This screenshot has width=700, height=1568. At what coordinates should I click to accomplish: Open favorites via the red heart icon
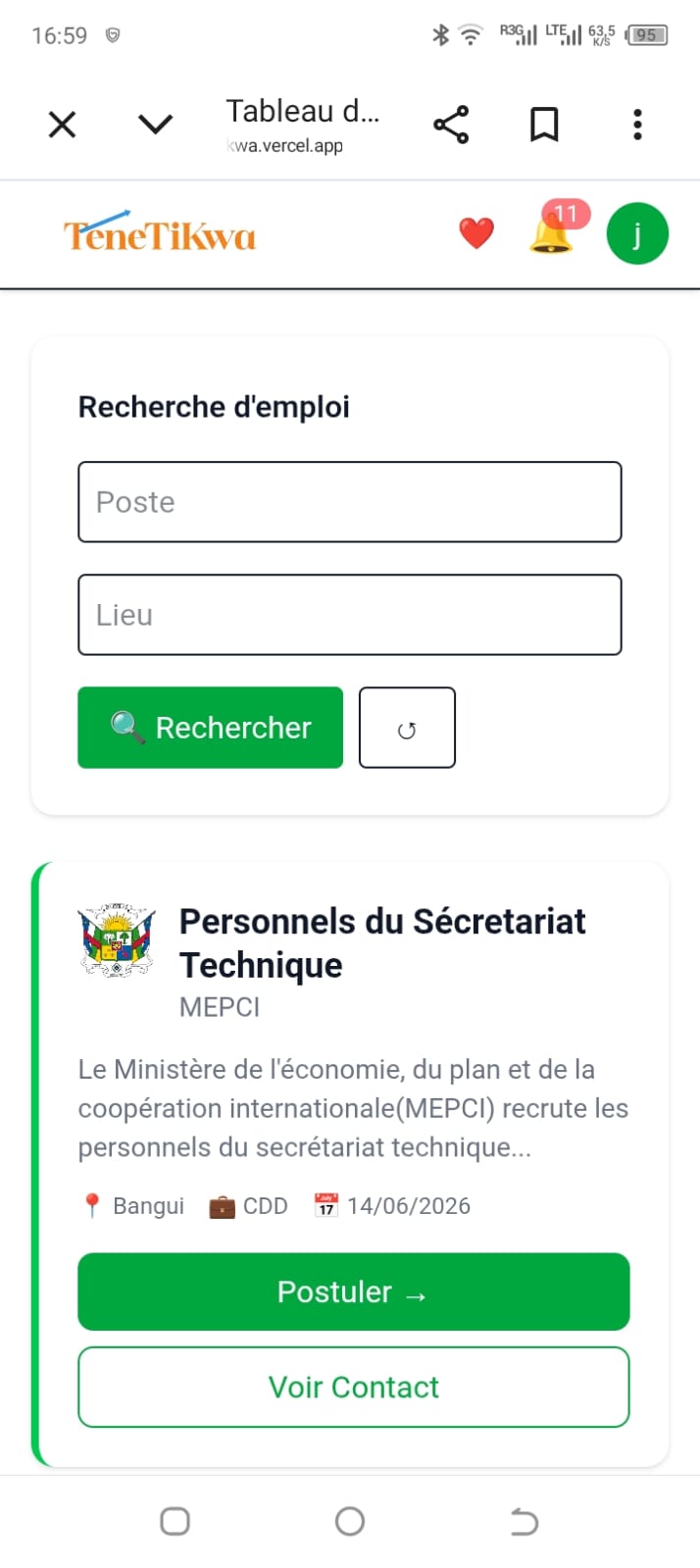(476, 233)
